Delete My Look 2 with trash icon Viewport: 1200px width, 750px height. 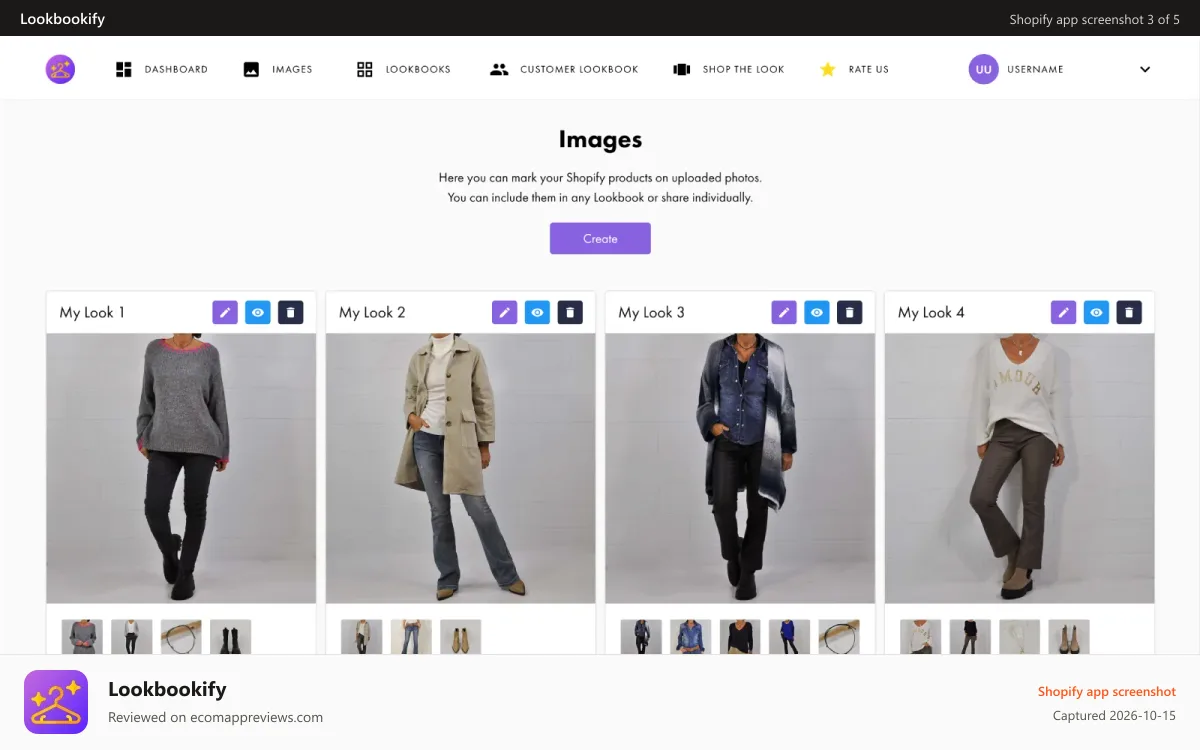[x=570, y=312]
